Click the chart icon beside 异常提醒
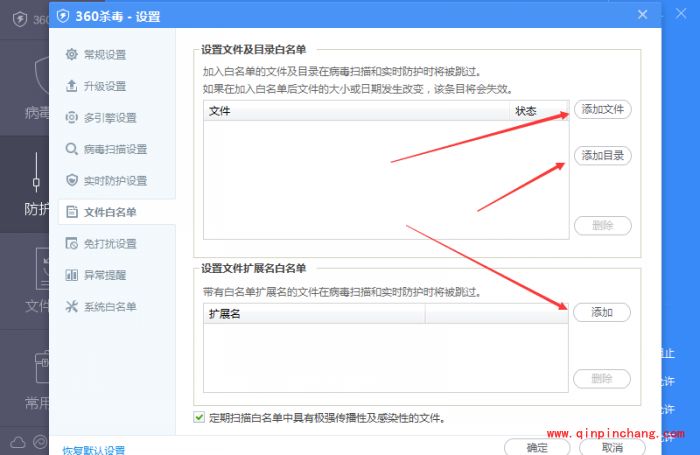The image size is (700, 455). (71, 274)
